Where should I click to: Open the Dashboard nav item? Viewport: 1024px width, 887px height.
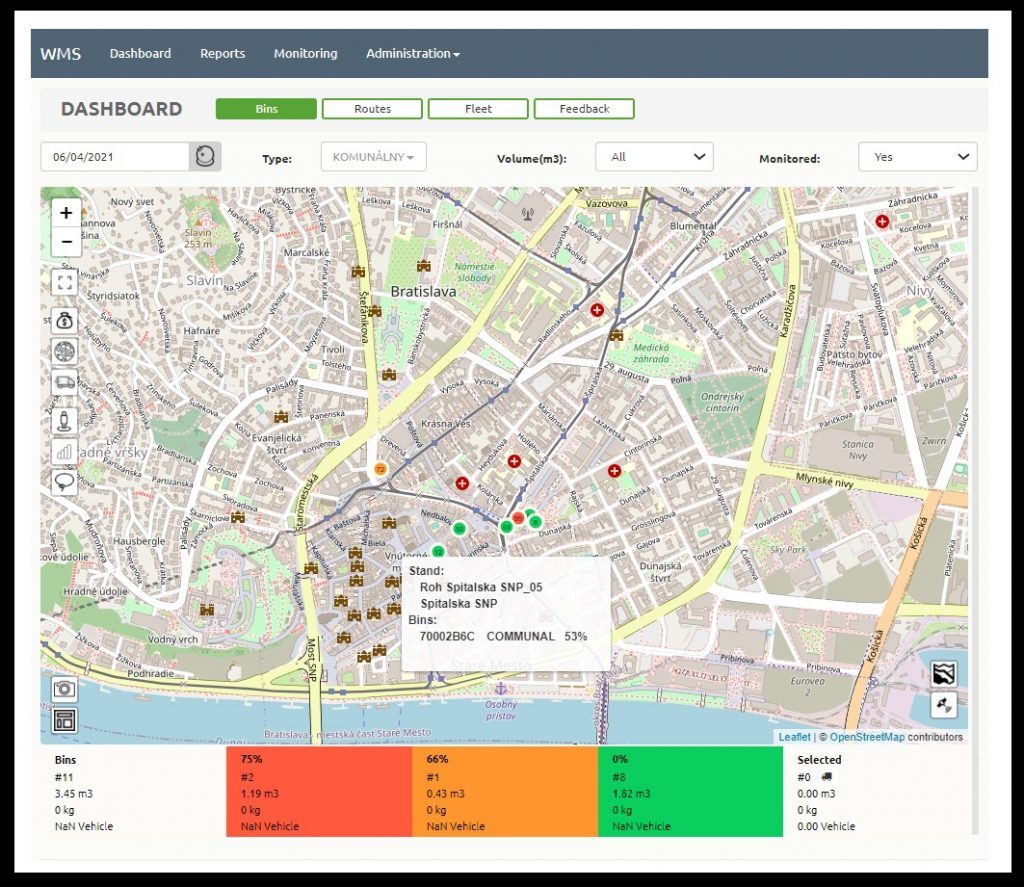(x=140, y=54)
